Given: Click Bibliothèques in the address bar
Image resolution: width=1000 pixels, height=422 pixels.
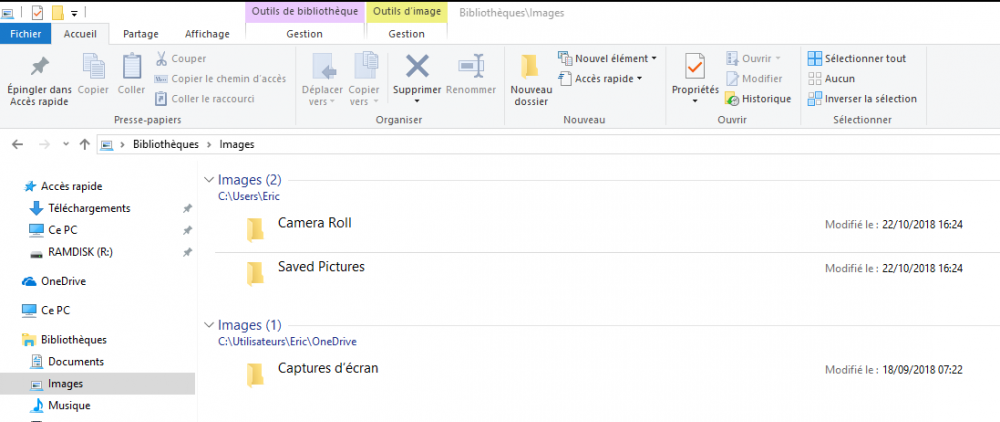Looking at the screenshot, I should (165, 144).
